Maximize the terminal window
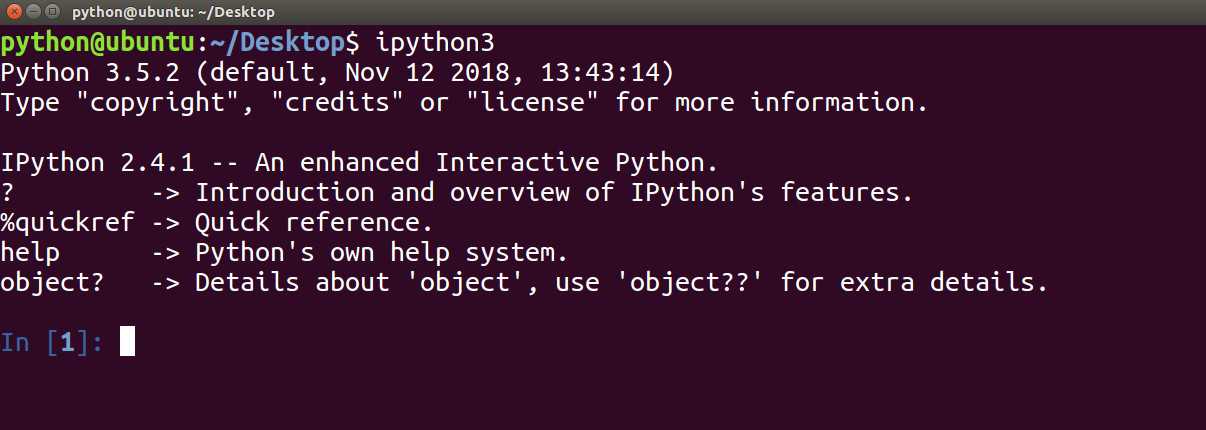 (51, 12)
